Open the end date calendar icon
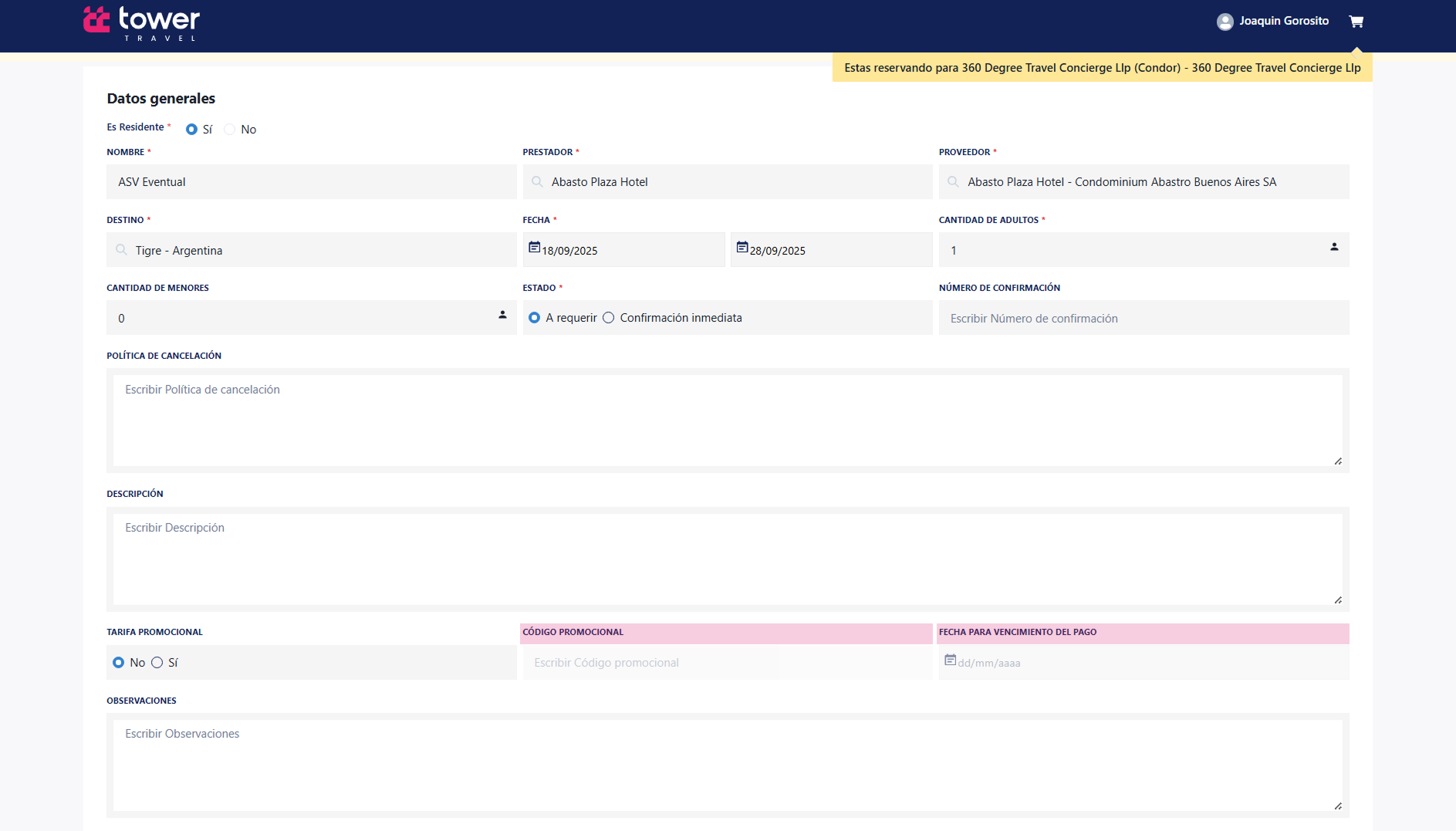 (x=742, y=248)
